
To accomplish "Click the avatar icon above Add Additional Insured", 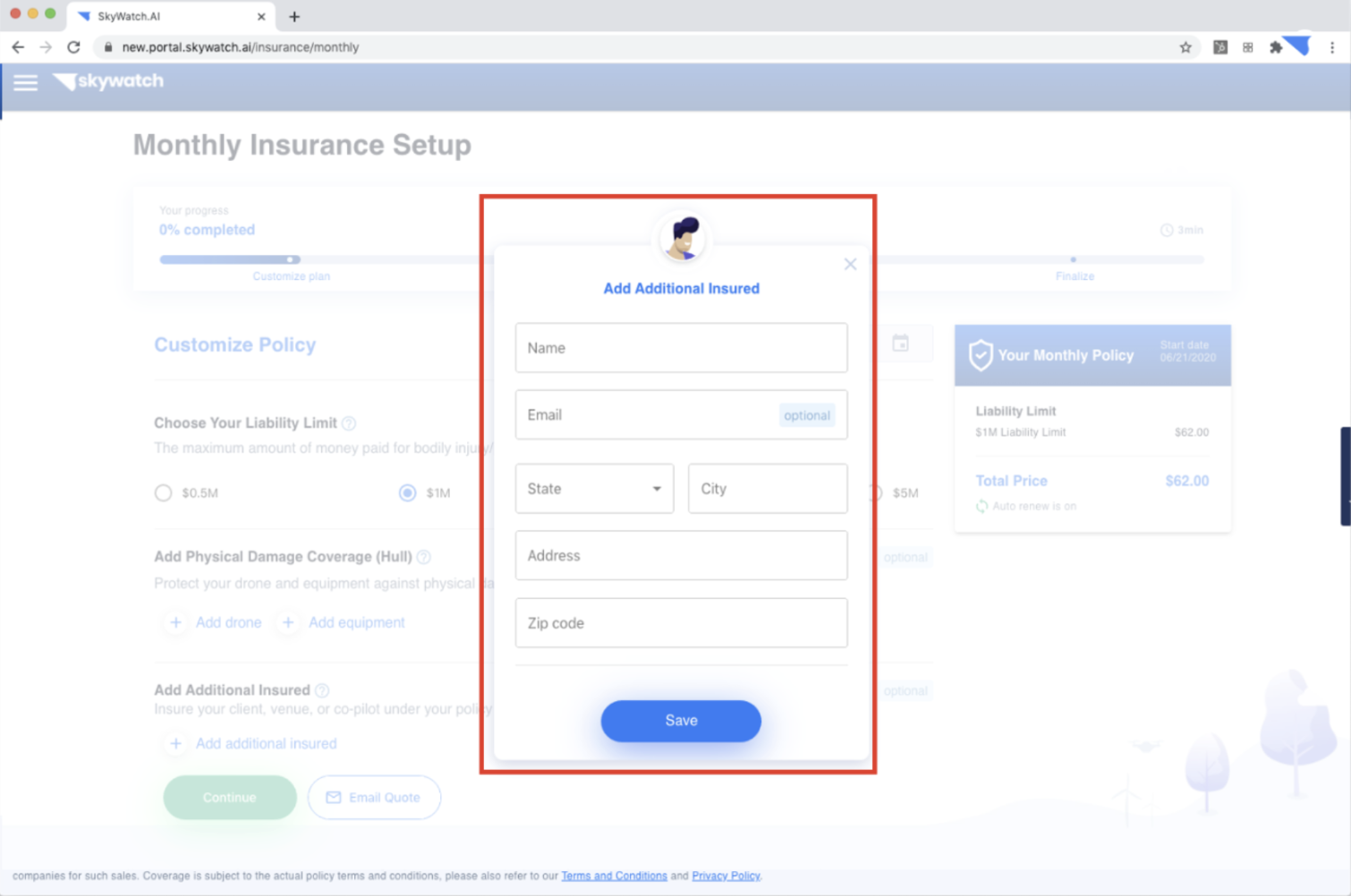I will tap(682, 237).
